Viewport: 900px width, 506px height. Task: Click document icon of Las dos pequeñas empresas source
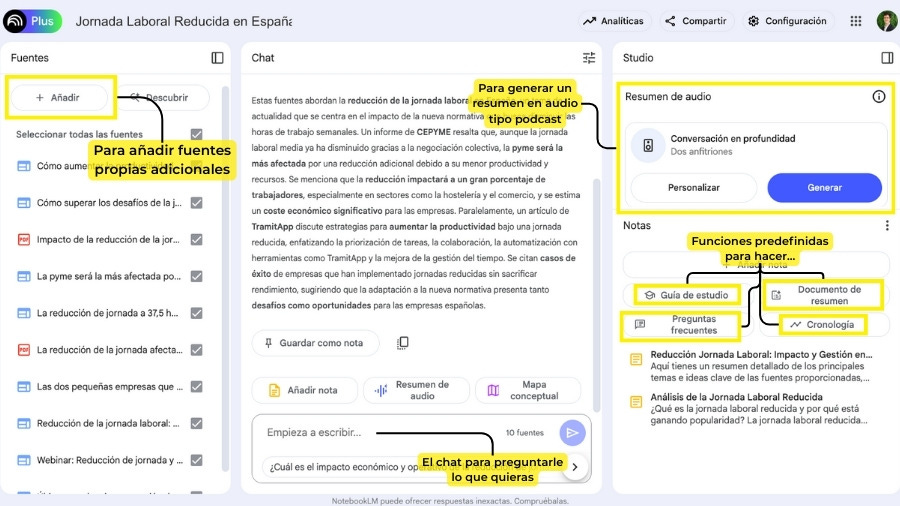click(x=24, y=387)
